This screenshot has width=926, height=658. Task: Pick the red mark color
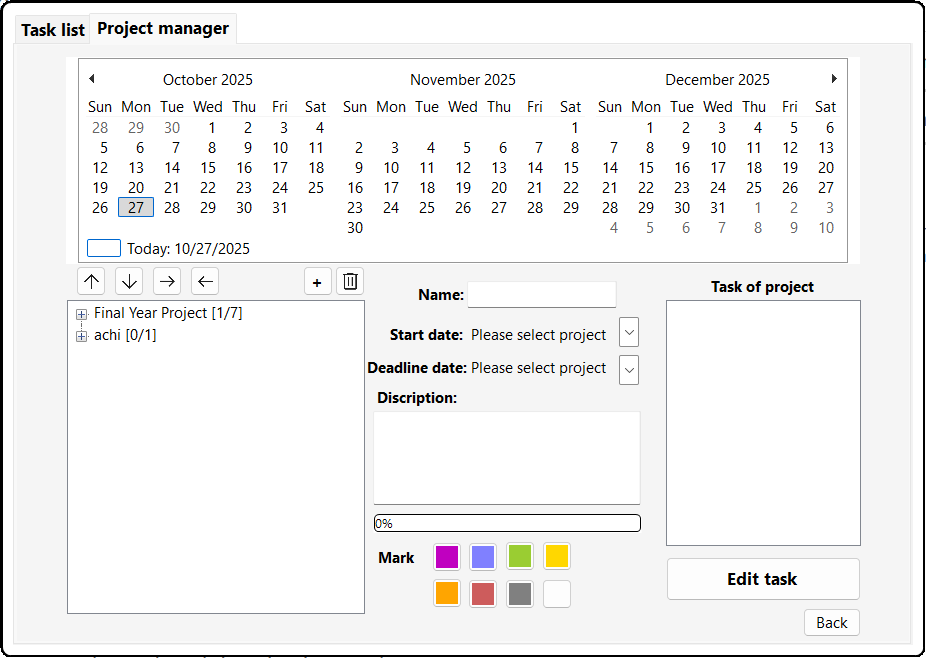(x=483, y=594)
